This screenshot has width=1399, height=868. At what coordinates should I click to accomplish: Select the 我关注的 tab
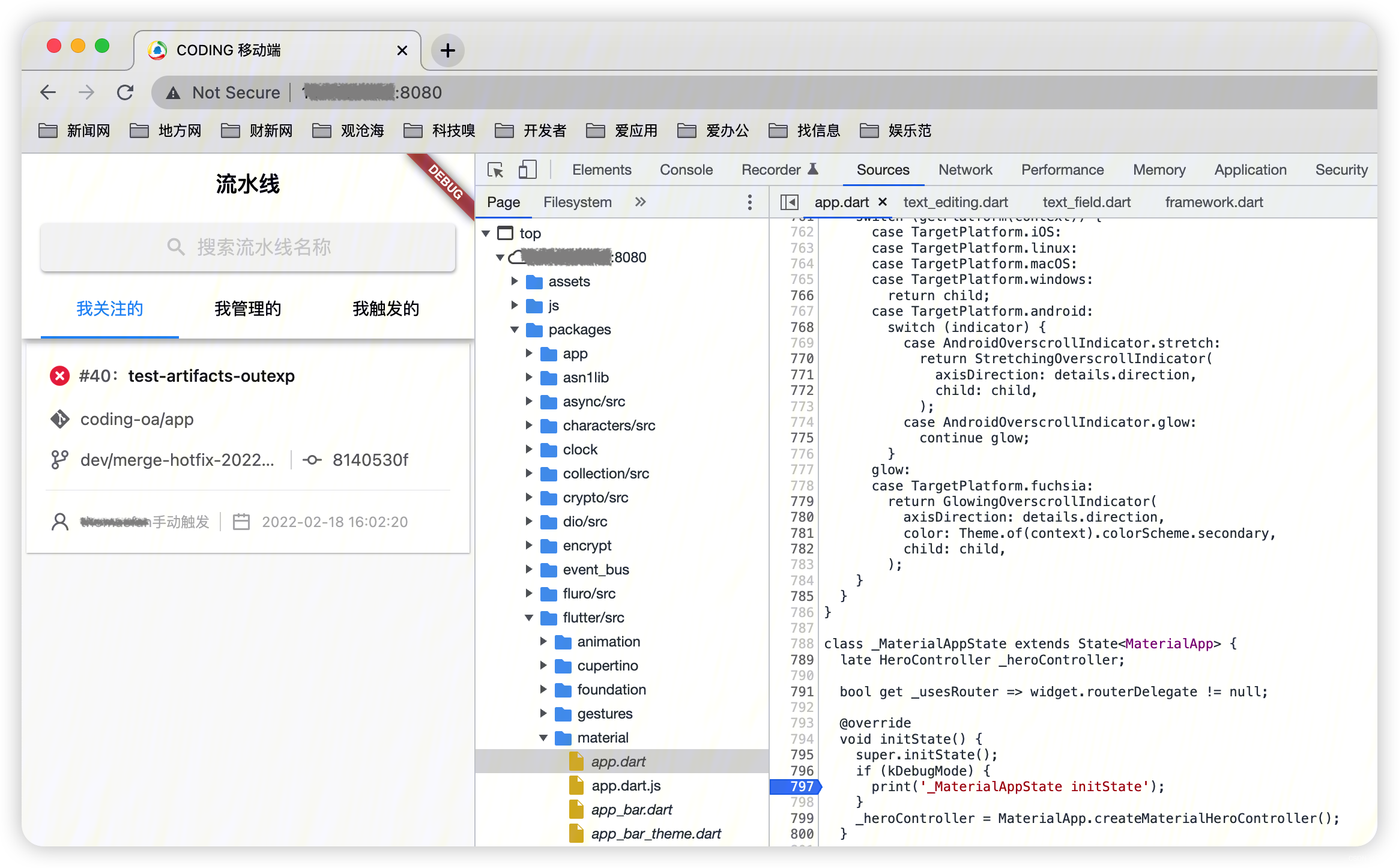tap(110, 309)
